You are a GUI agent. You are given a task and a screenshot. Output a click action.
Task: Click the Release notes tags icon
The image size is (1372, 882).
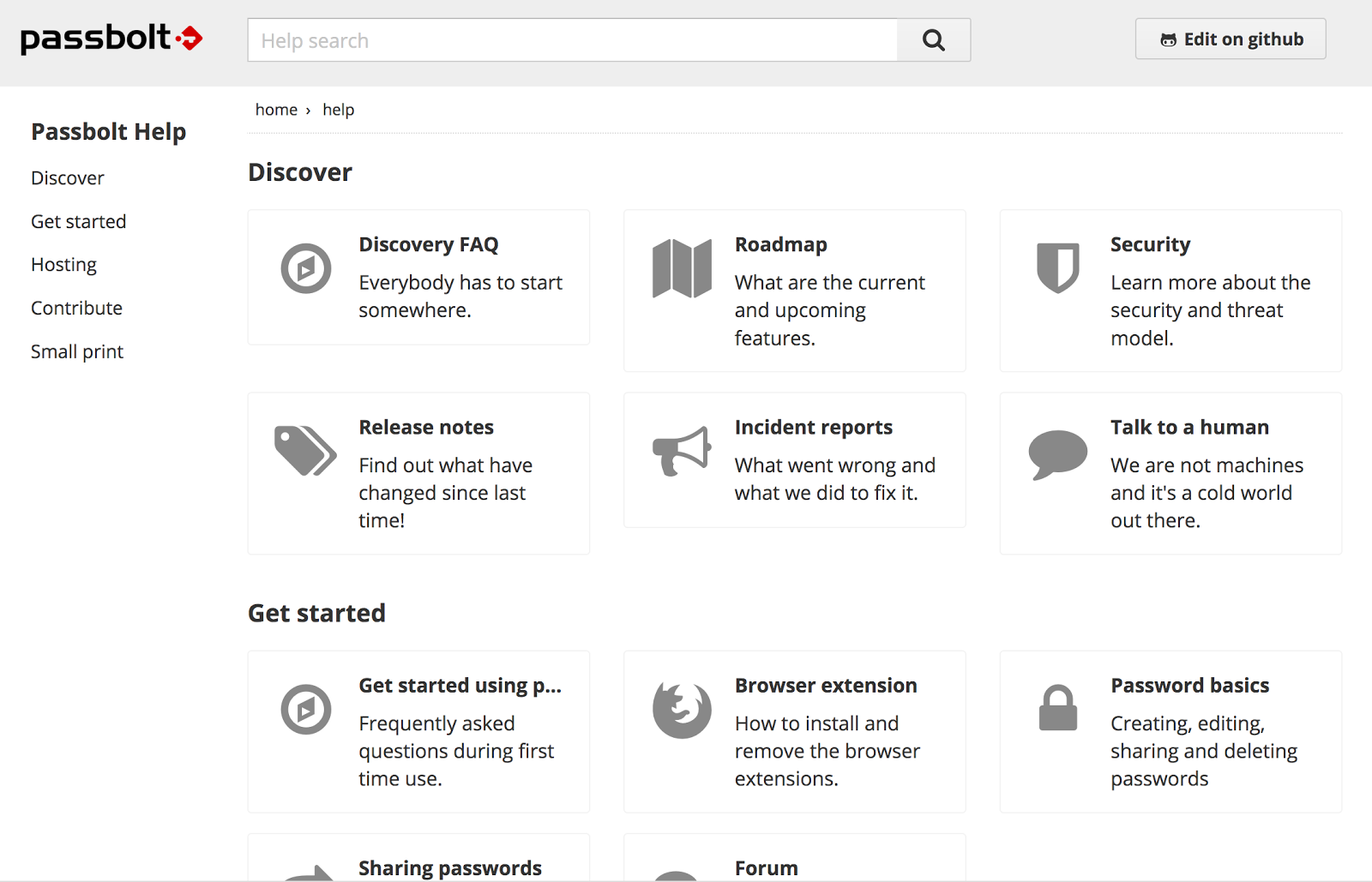tap(305, 451)
